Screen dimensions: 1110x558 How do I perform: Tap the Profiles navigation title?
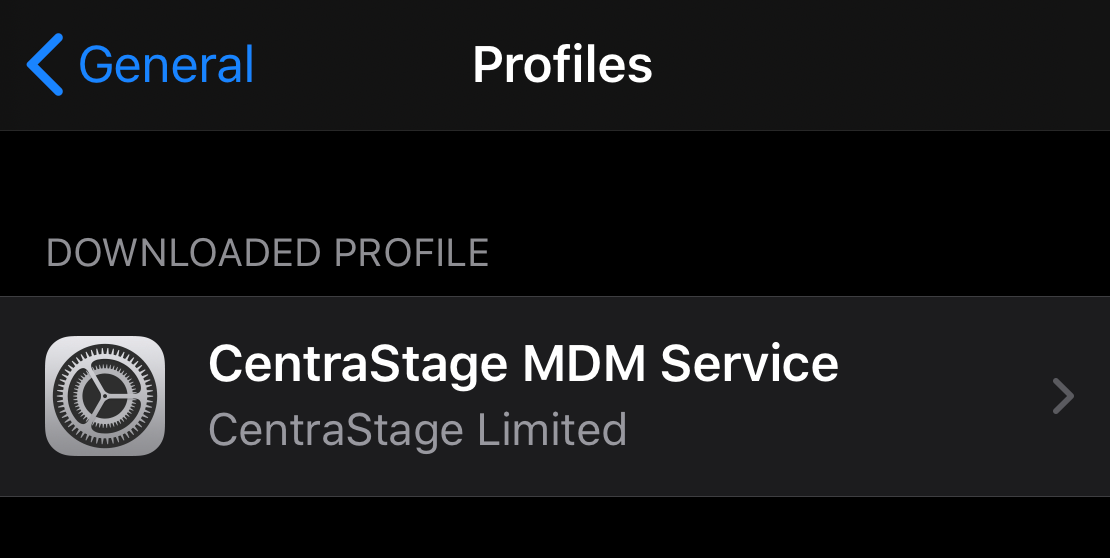562,65
